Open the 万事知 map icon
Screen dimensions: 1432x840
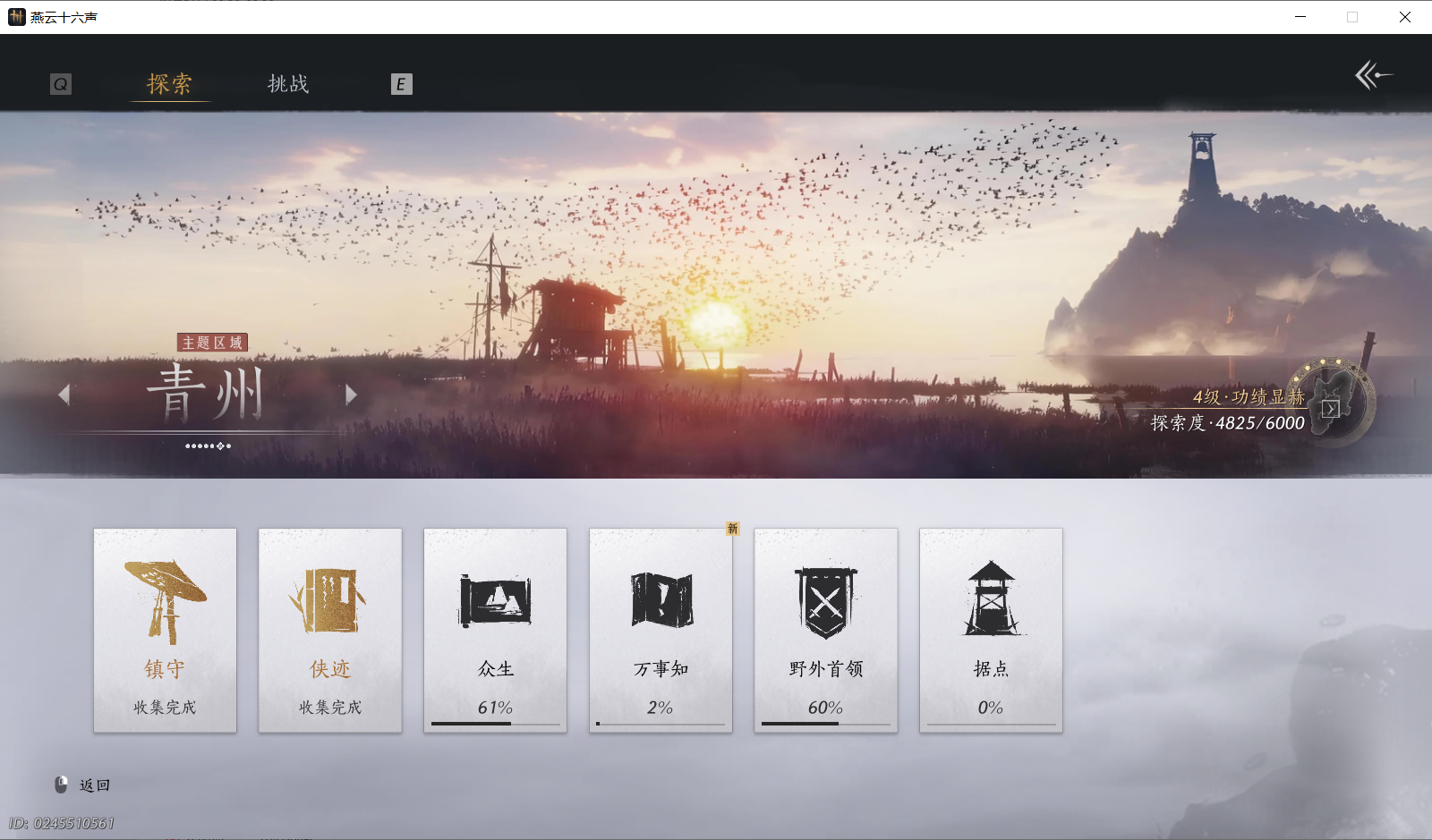click(661, 600)
